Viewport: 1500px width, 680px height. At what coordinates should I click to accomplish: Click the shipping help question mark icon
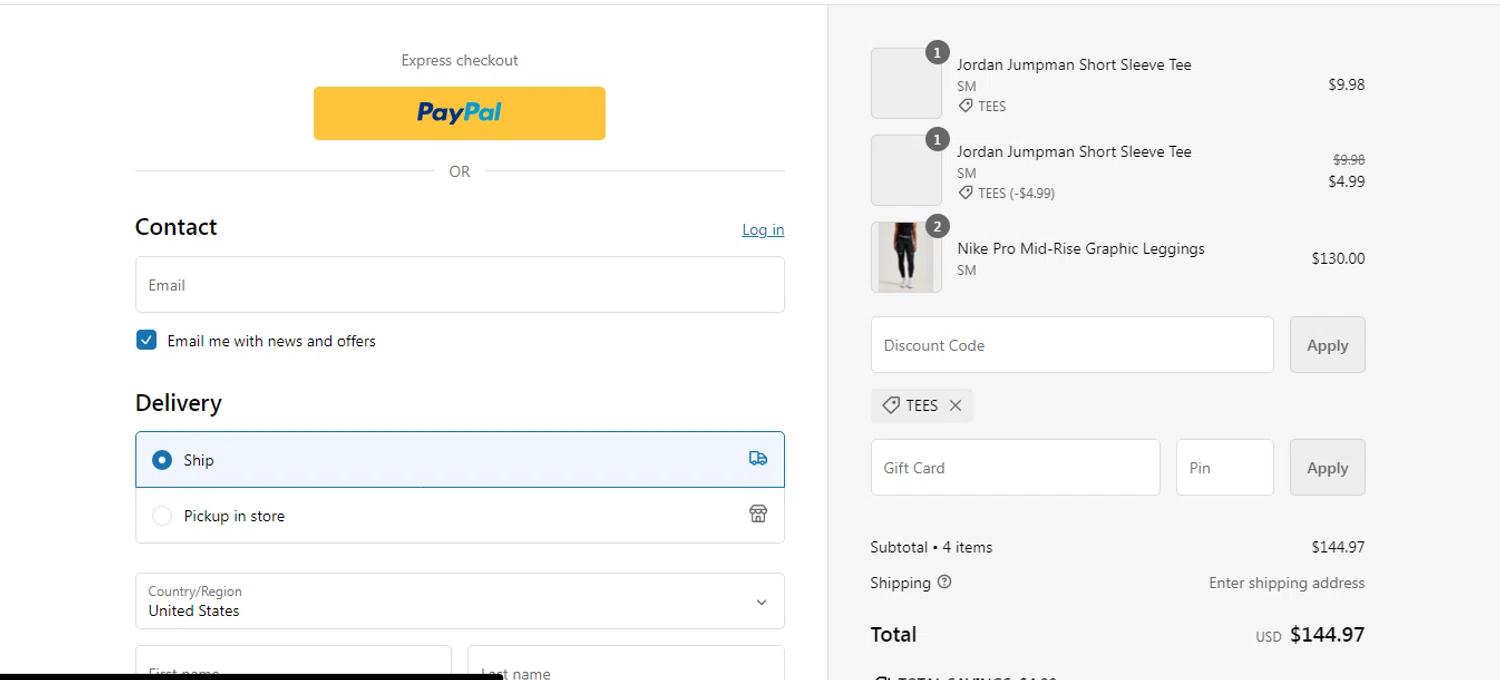click(x=945, y=582)
